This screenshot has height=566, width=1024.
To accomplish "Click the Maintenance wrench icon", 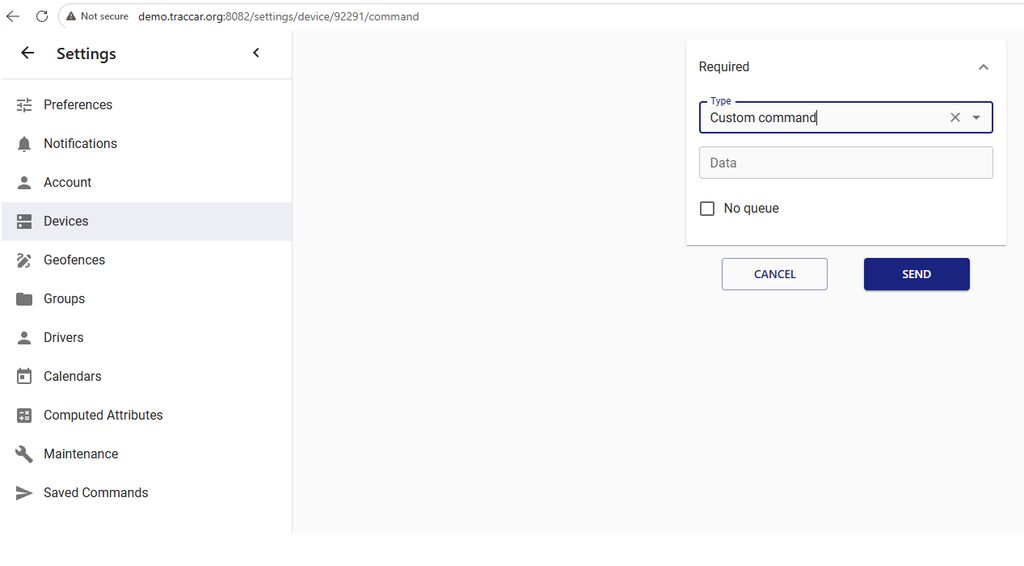I will (x=24, y=454).
